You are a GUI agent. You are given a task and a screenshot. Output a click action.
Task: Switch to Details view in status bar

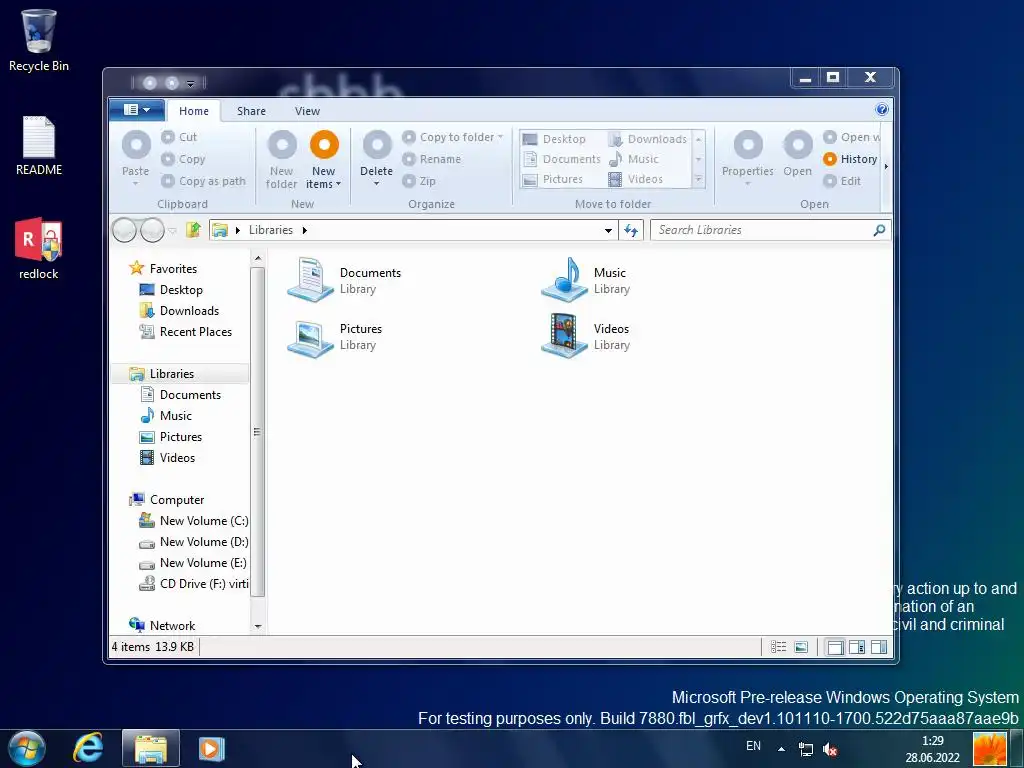coord(778,647)
